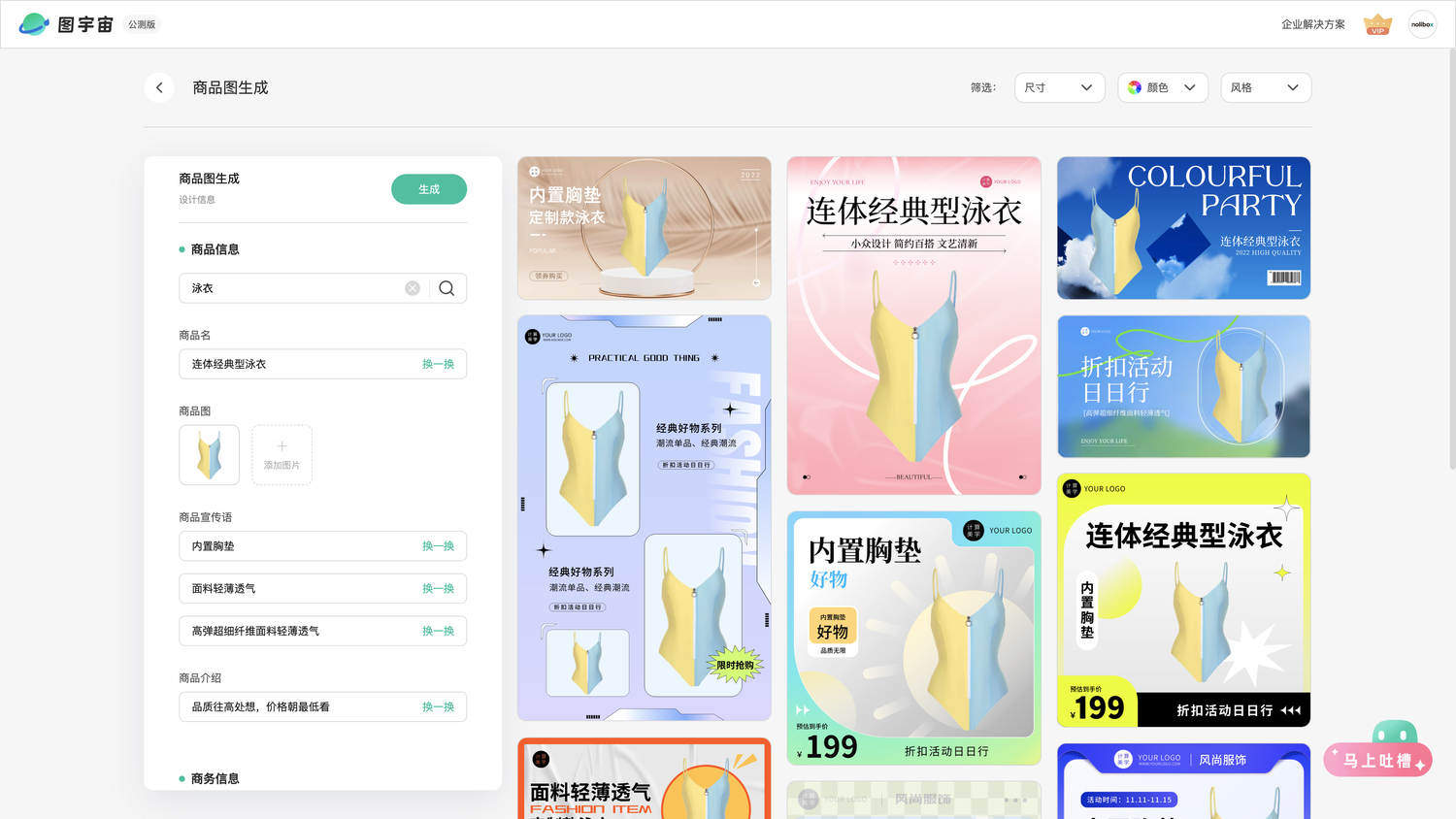Open the nolibox user avatar
The width and height of the screenshot is (1456, 819).
click(1422, 24)
